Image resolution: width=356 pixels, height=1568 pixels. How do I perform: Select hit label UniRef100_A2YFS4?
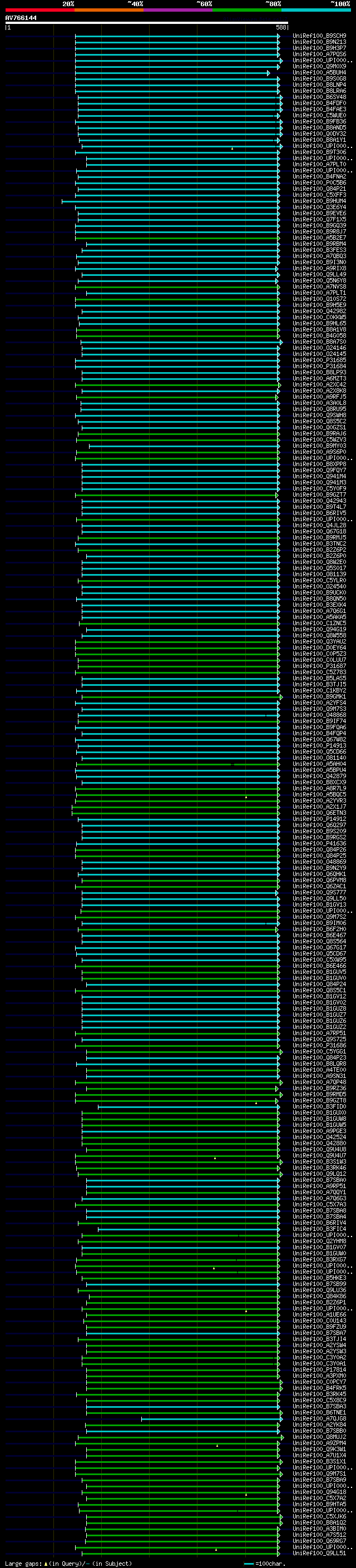click(x=319, y=703)
